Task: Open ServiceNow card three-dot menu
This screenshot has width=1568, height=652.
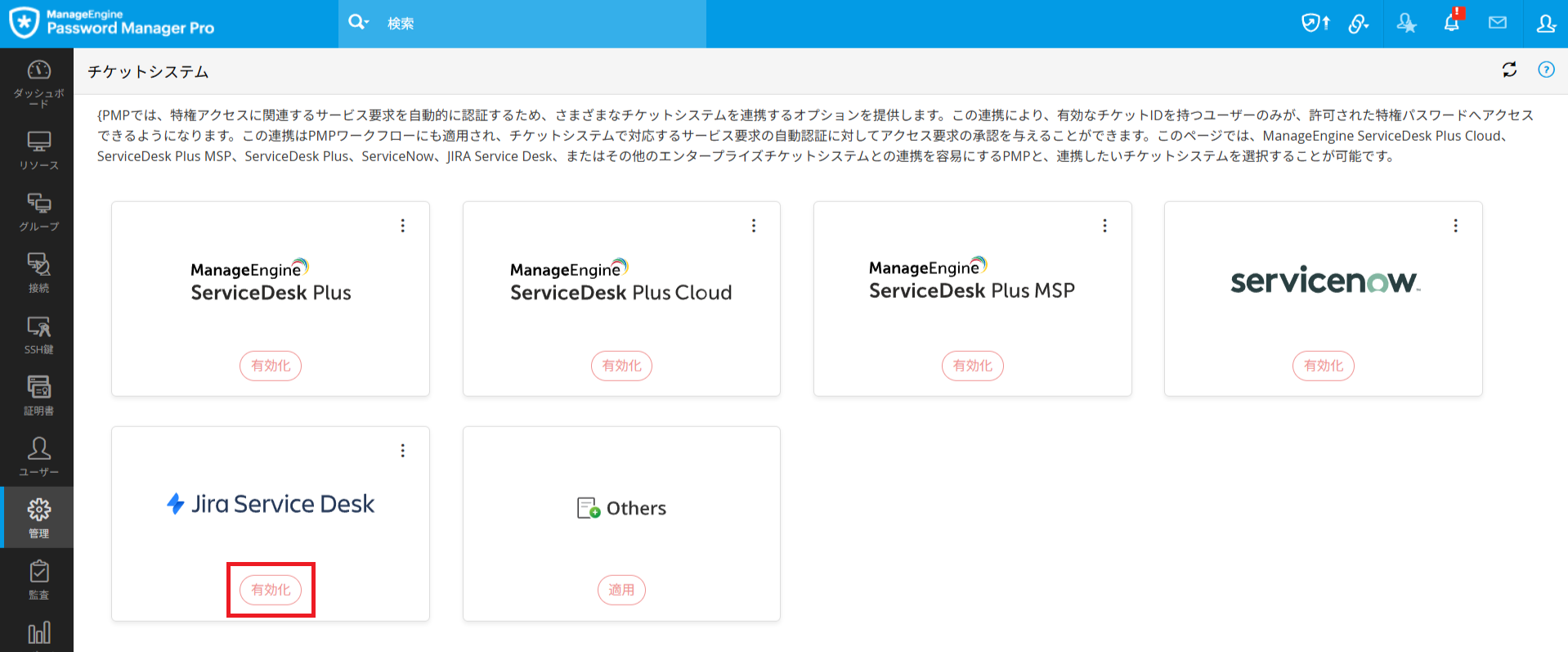Action: coord(1455,226)
